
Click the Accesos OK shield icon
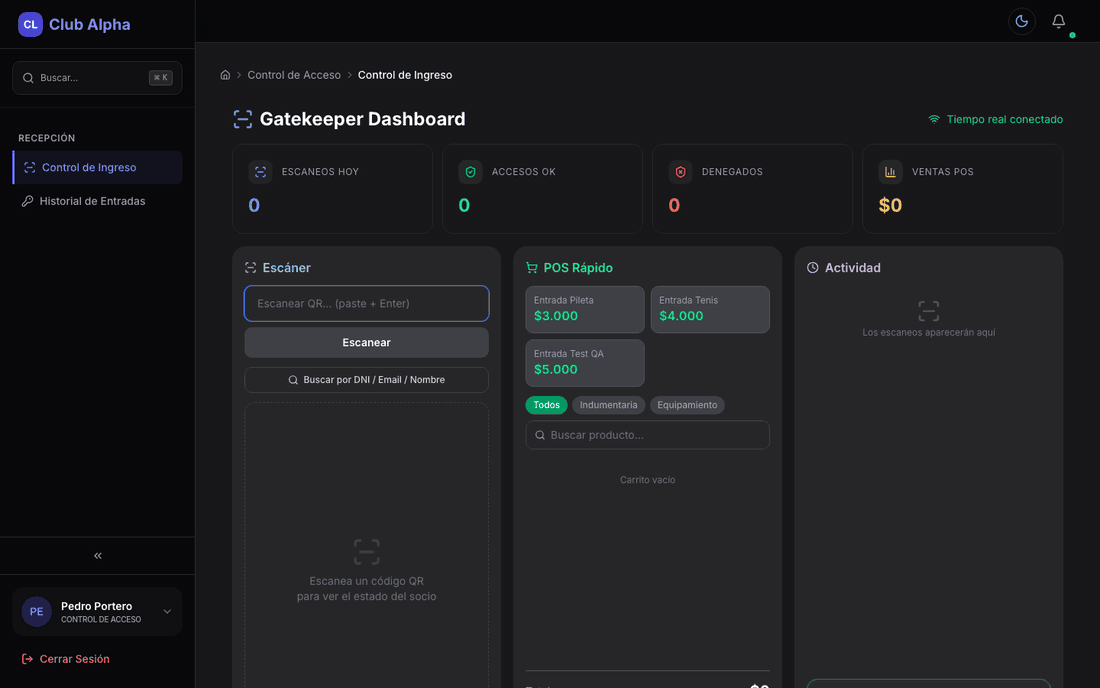(470, 172)
